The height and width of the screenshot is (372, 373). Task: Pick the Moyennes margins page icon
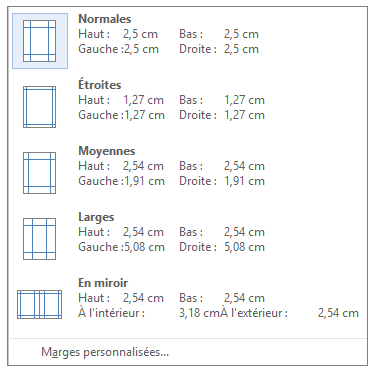(40, 173)
